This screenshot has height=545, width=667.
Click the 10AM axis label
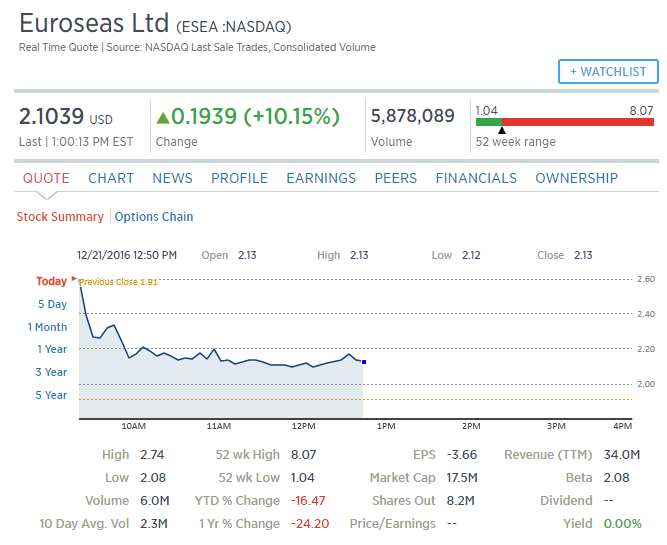click(x=134, y=426)
